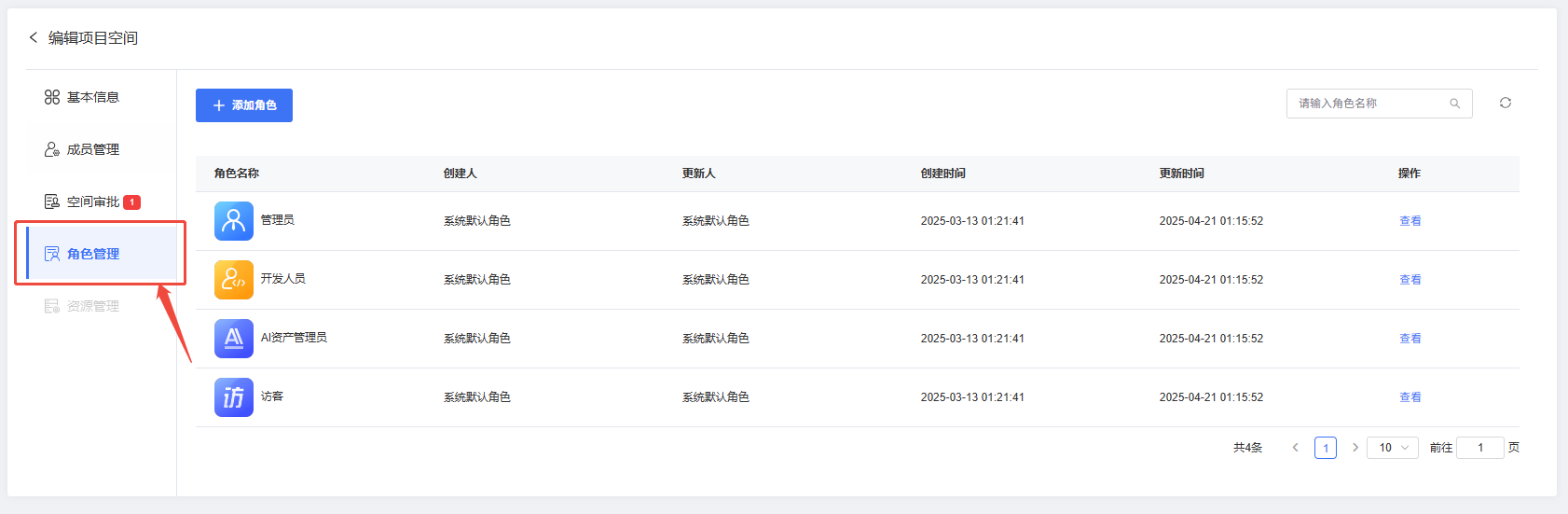This screenshot has width=1568, height=514.
Task: Click the 开发人员 role avatar icon
Action: pos(234,280)
